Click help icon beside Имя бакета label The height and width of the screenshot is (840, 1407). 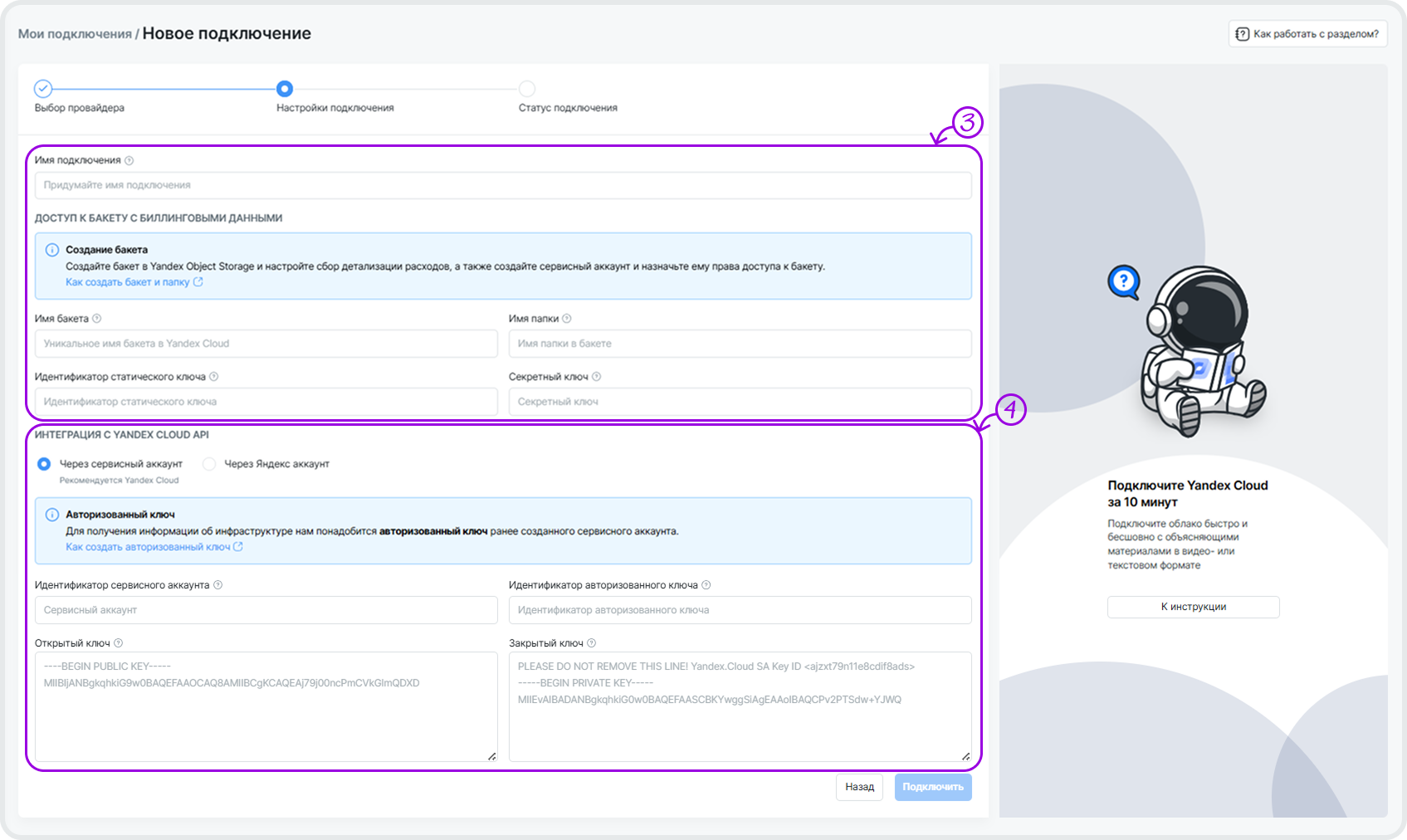(97, 319)
